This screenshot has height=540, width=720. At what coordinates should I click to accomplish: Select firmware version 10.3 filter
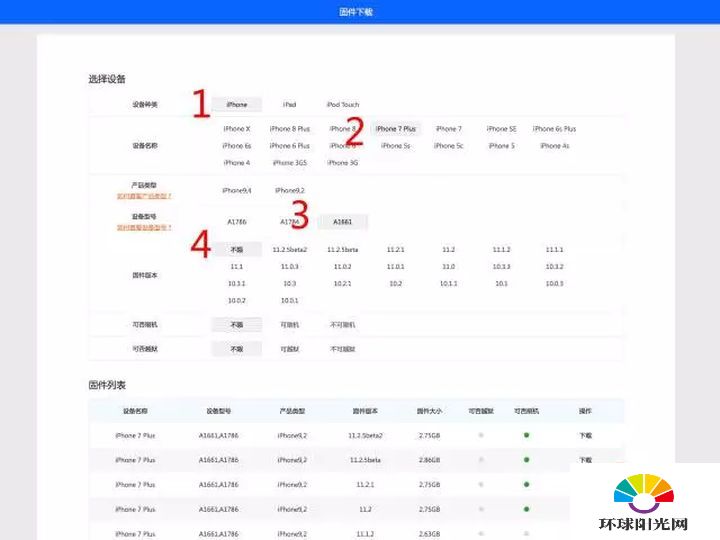pyautogui.click(x=290, y=284)
